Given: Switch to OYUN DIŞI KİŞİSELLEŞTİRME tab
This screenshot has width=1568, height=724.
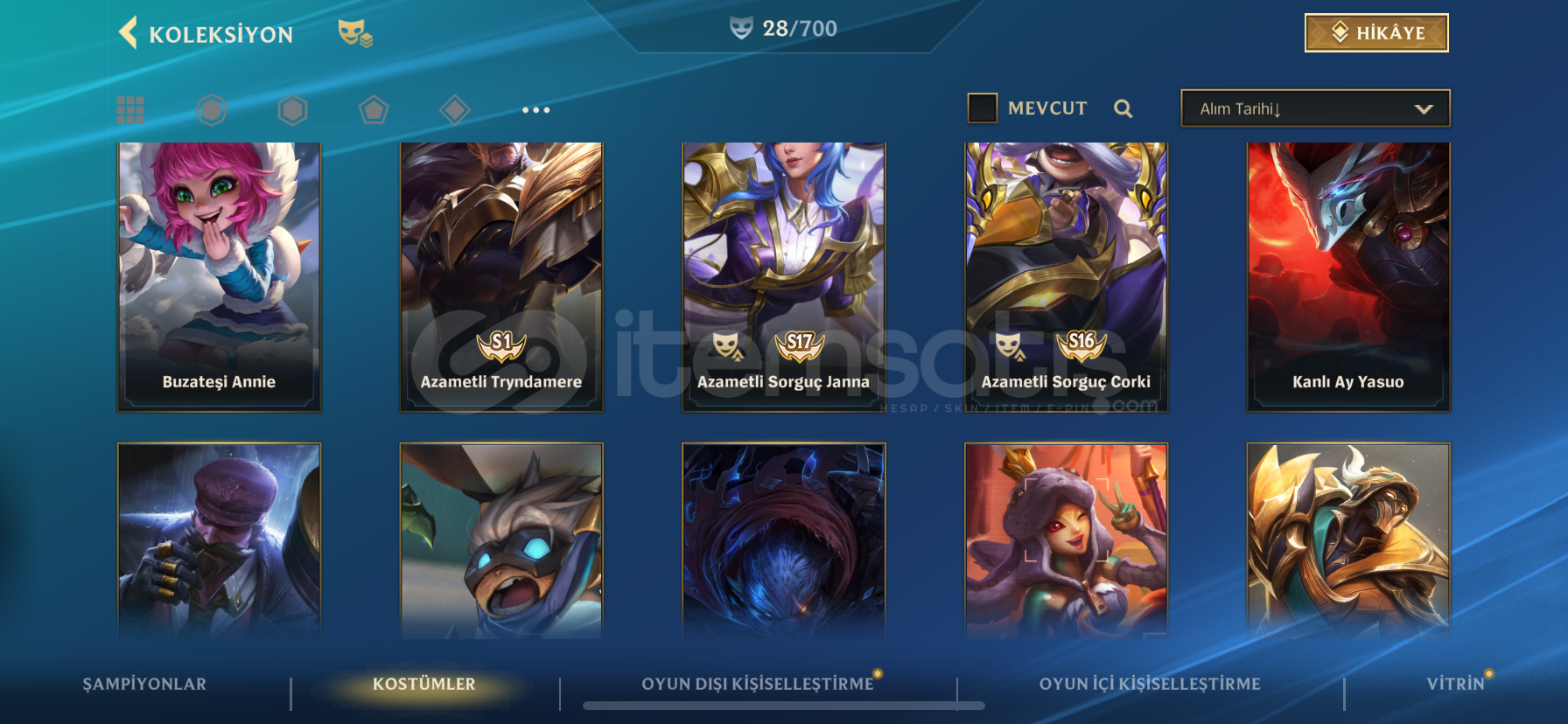Looking at the screenshot, I should (758, 684).
